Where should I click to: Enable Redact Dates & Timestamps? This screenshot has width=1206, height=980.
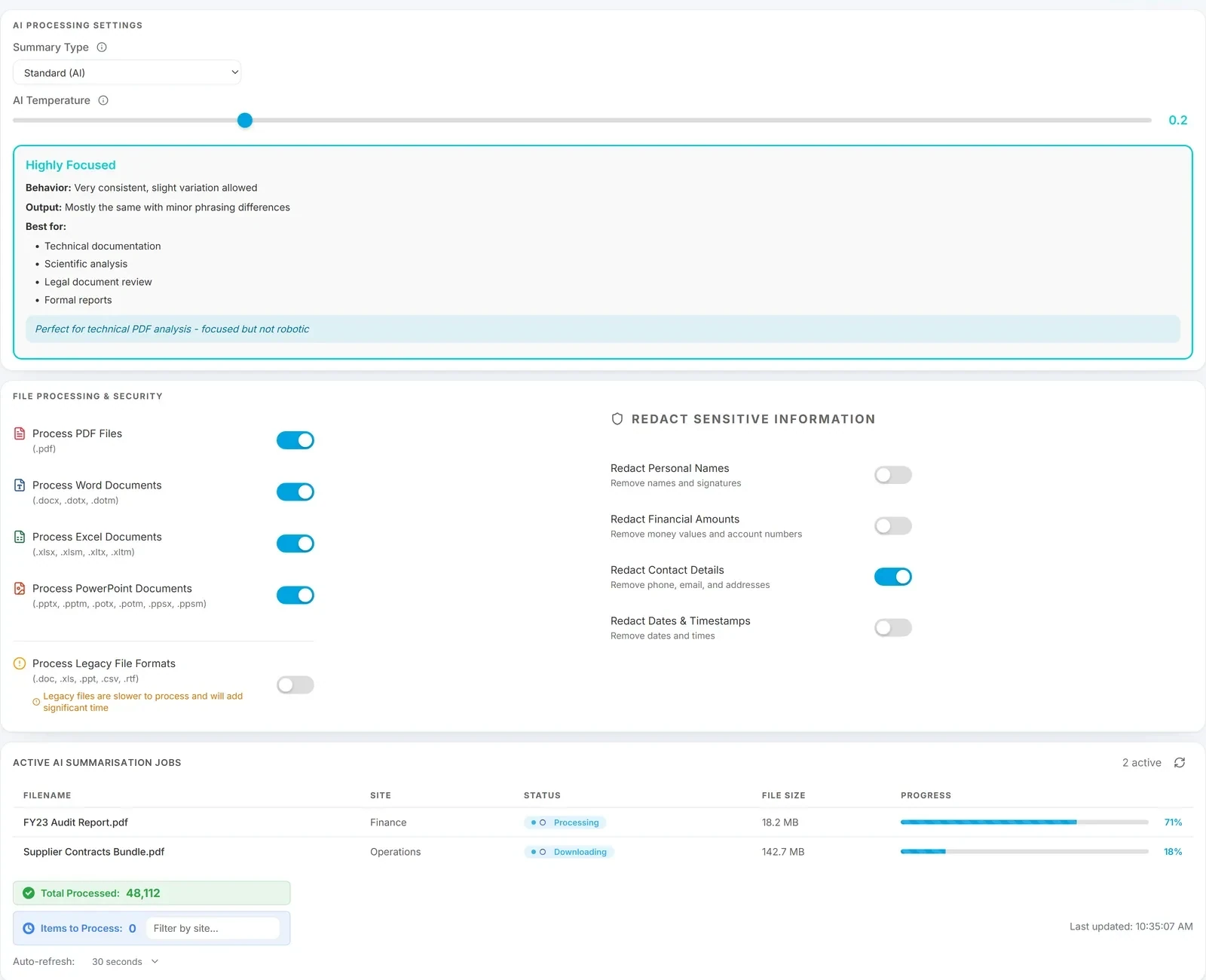[x=893, y=628]
